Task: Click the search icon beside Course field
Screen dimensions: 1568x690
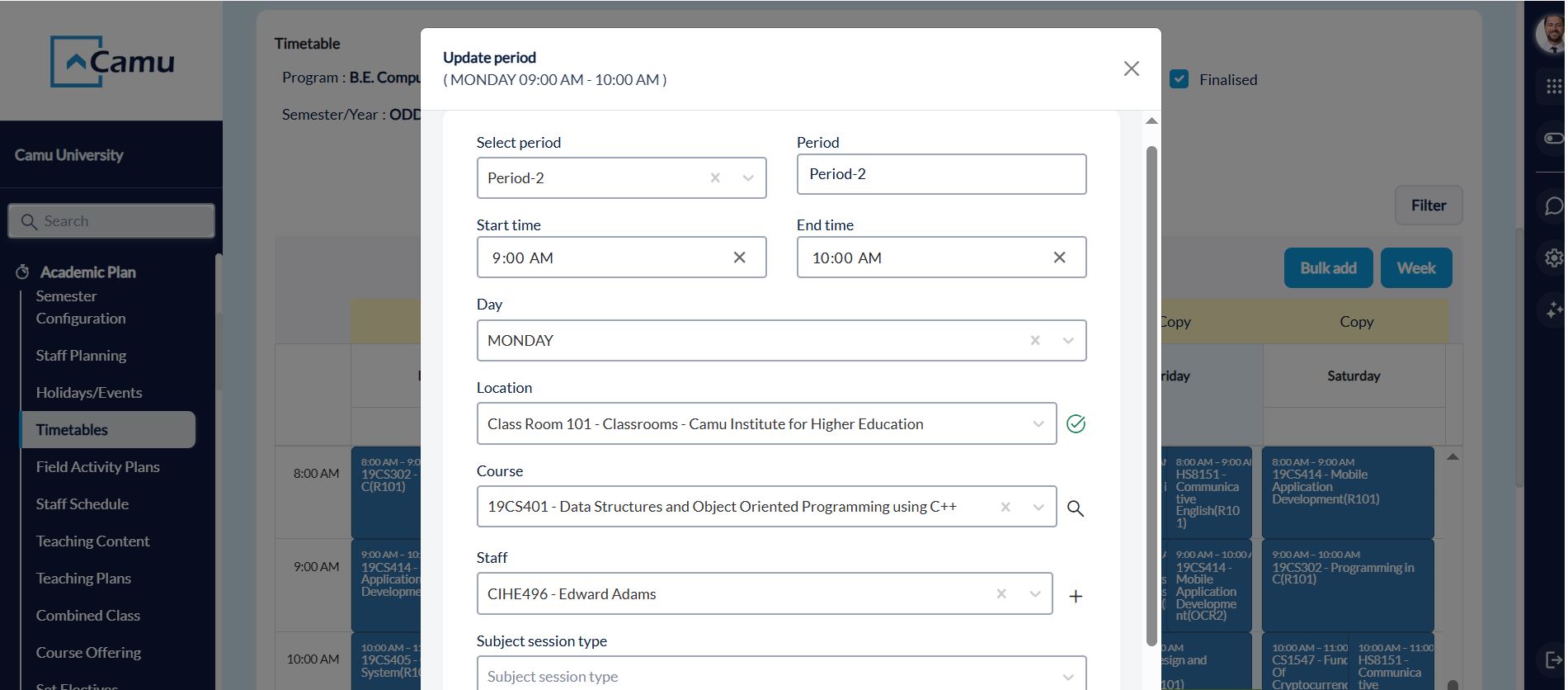Action: coord(1075,508)
